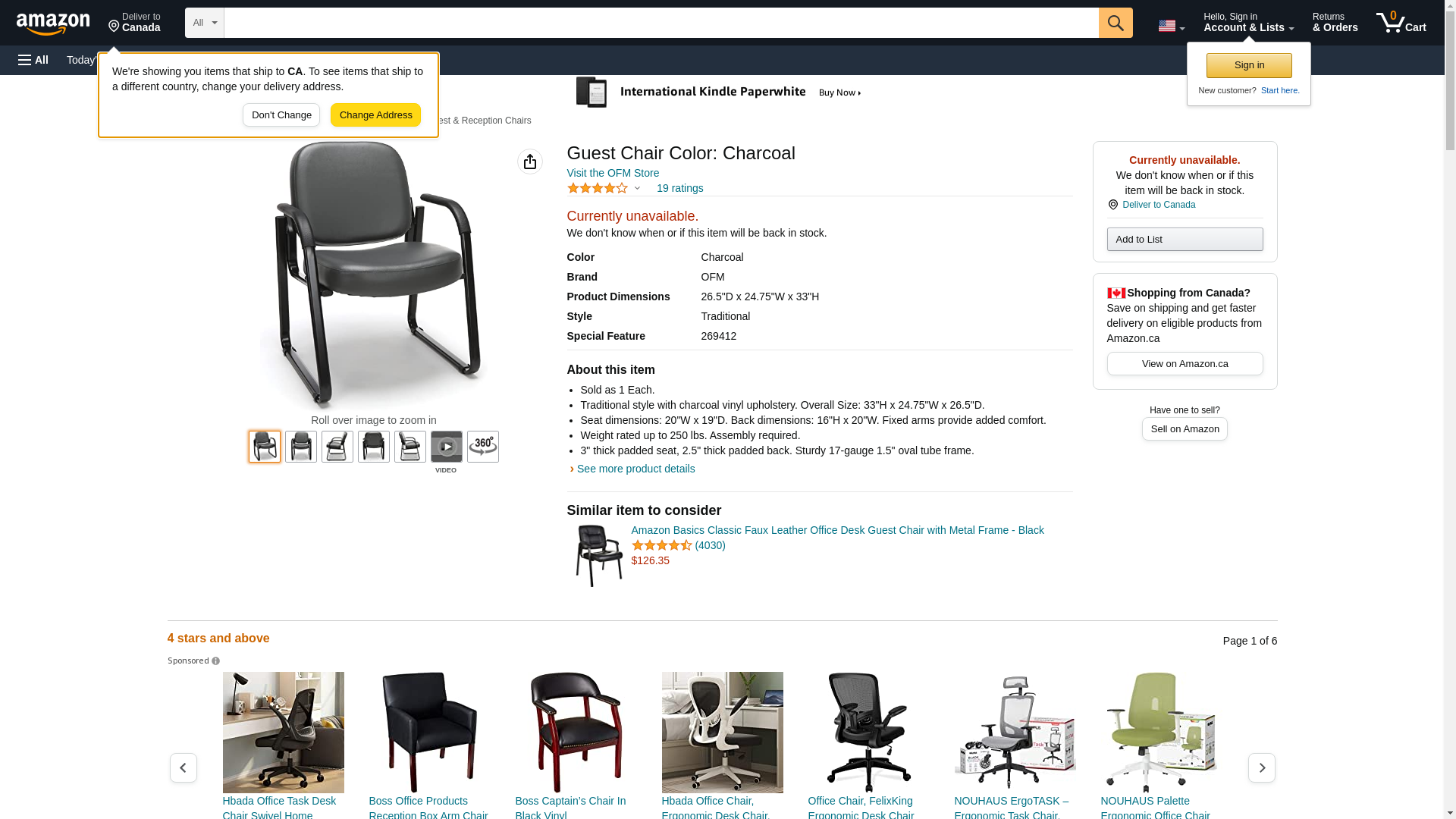Viewport: 1456px width, 819px height.
Task: Click the Amazon logo
Action: tap(53, 24)
